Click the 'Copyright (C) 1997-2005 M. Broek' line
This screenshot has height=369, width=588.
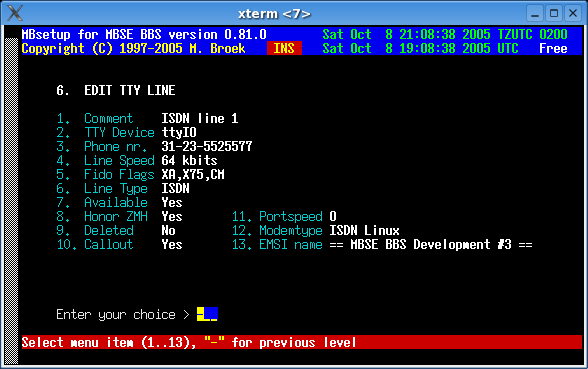[134, 48]
